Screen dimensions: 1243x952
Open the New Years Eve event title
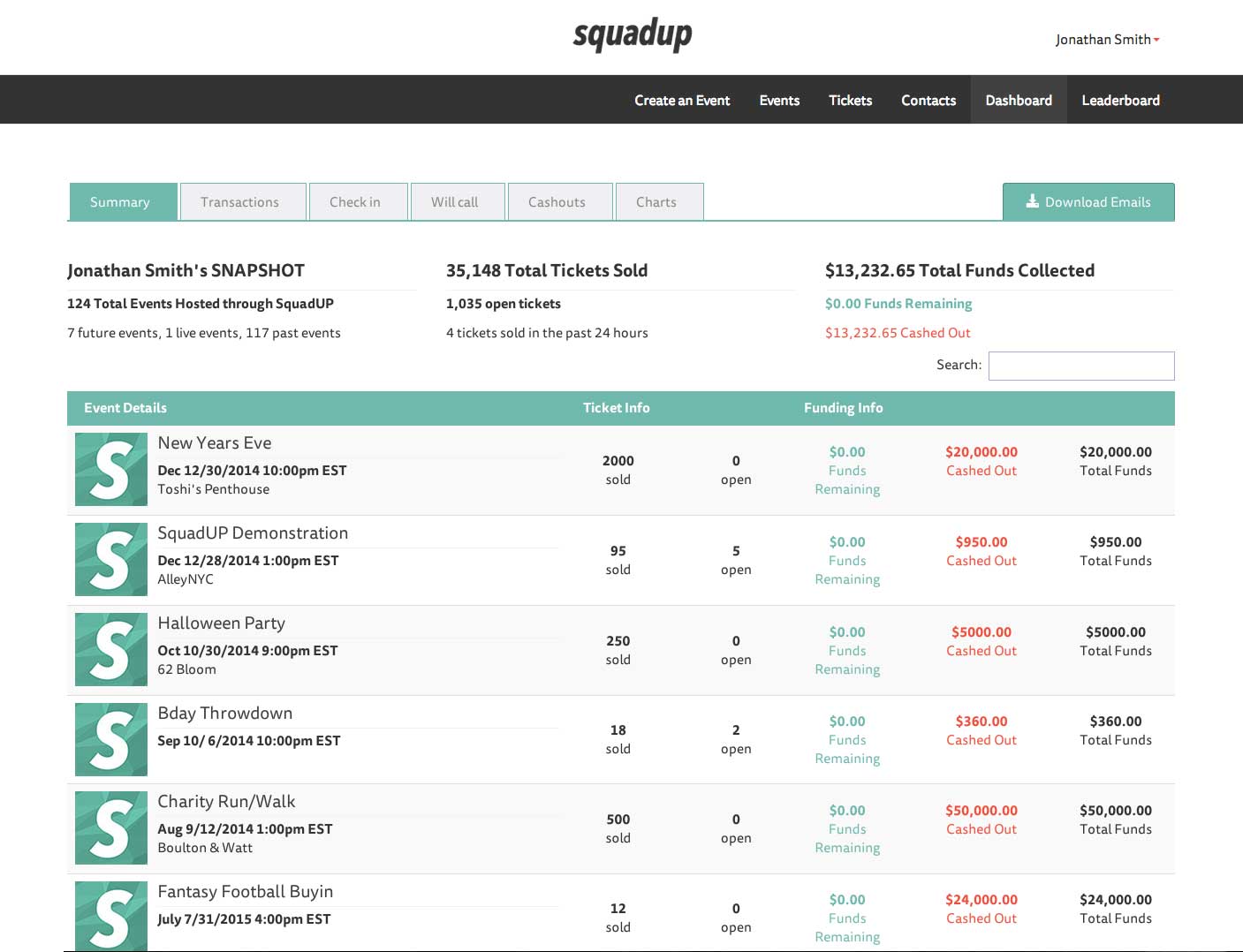(215, 443)
